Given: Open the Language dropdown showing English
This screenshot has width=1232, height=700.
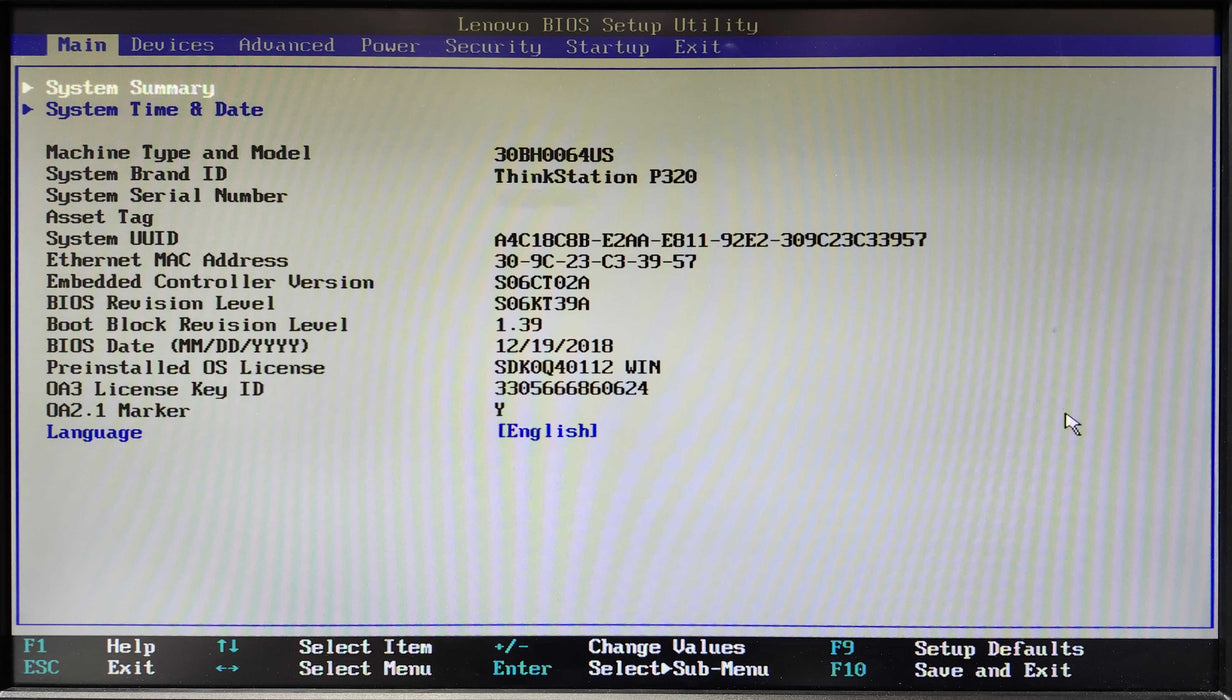Looking at the screenshot, I should point(549,430).
